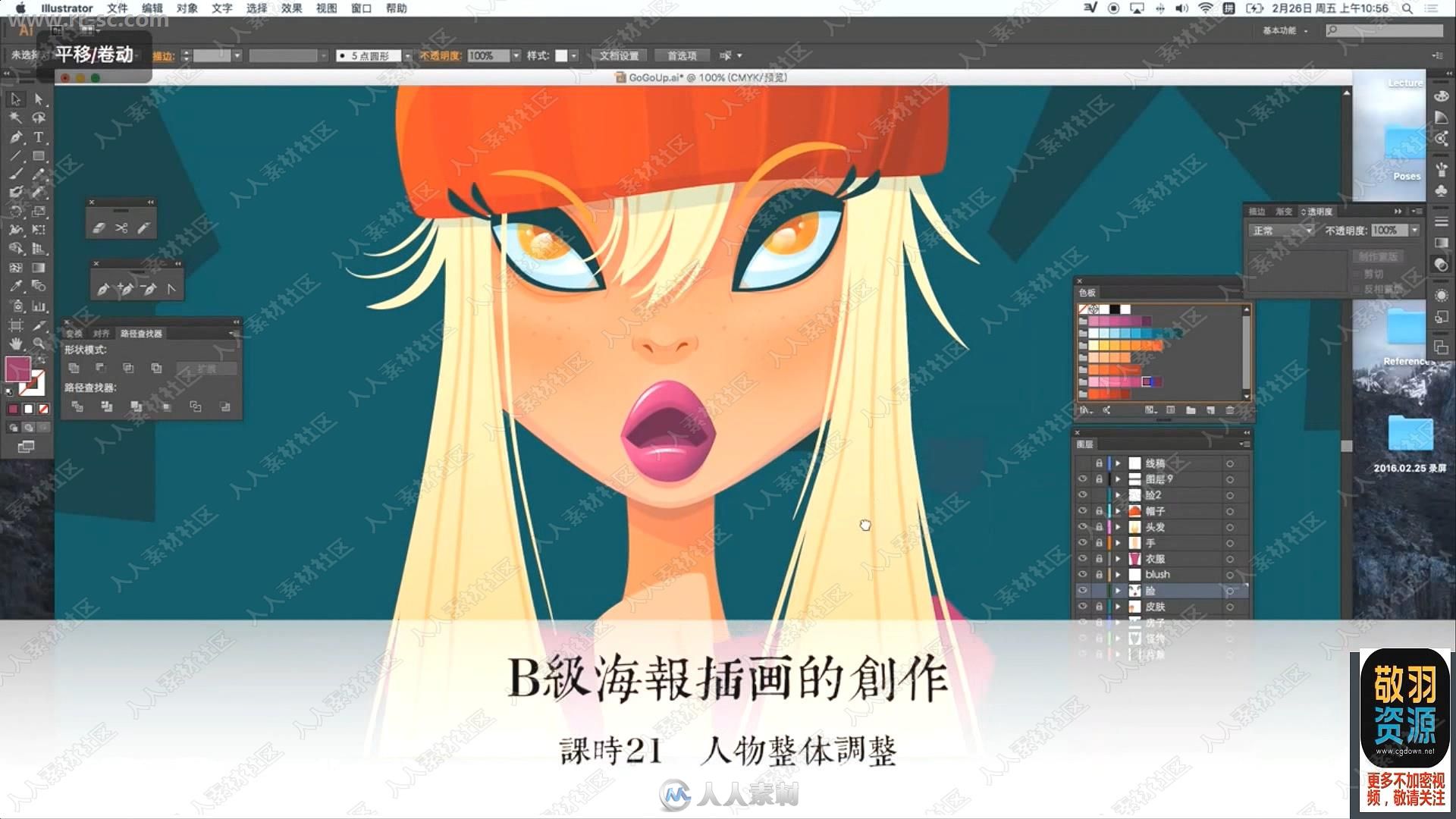This screenshot has width=1456, height=819.
Task: Open the 效果 menu
Action: tap(292, 8)
